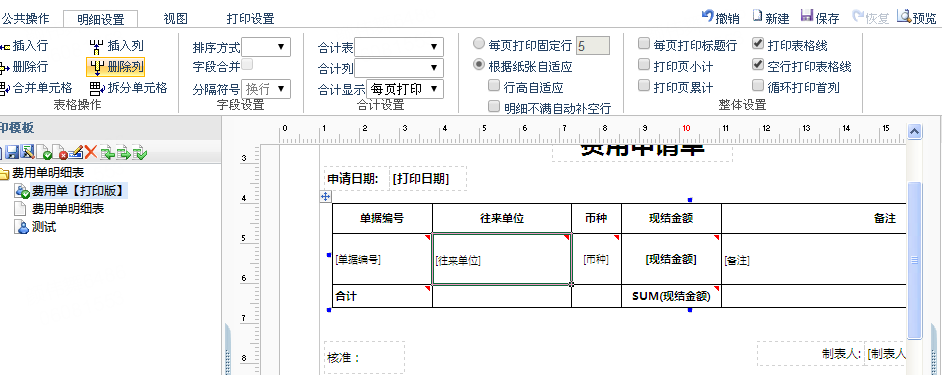
Task: Click the 删除列 (delete column) button
Action: pos(116,67)
